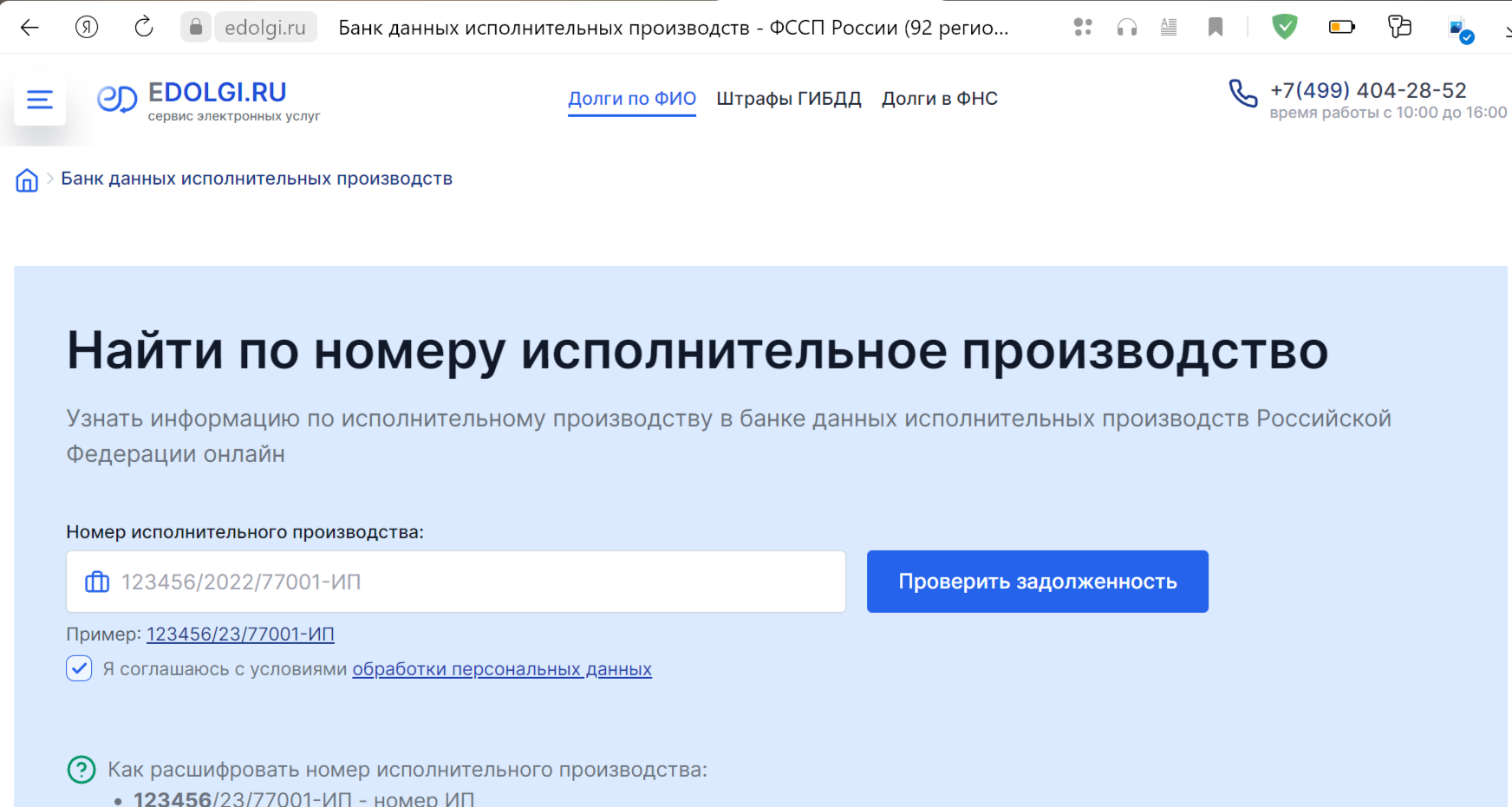
Task: Uncheck the personal data consent checkbox
Action: [79, 668]
